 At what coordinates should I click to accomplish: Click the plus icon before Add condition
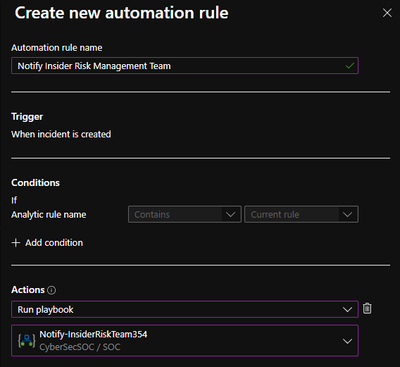point(16,243)
